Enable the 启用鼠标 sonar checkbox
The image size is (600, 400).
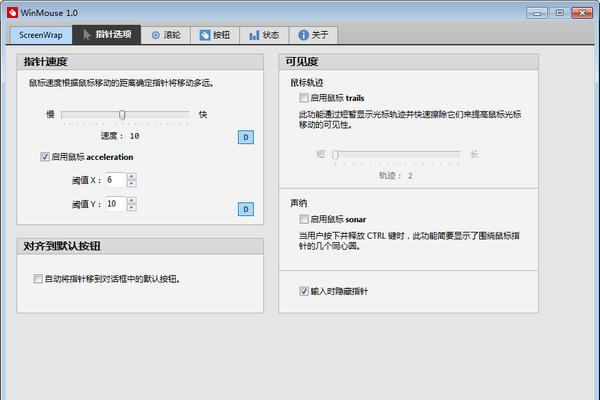(304, 219)
